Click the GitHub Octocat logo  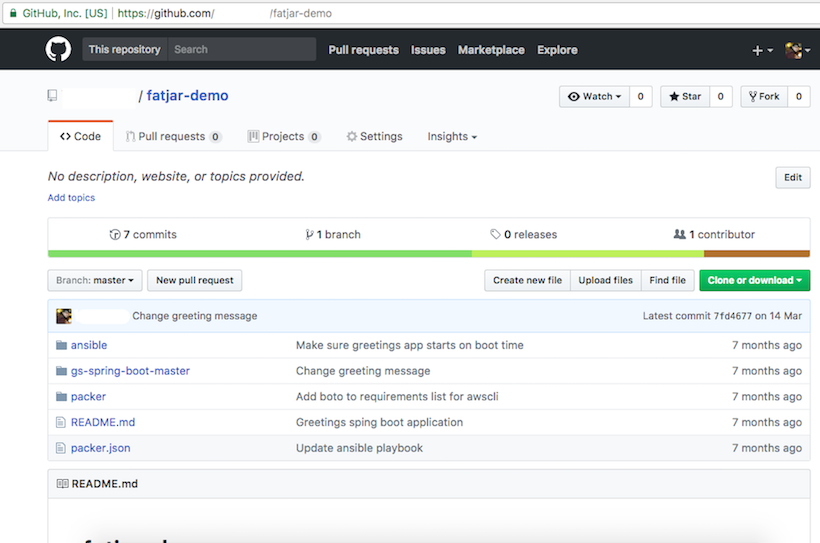click(58, 50)
